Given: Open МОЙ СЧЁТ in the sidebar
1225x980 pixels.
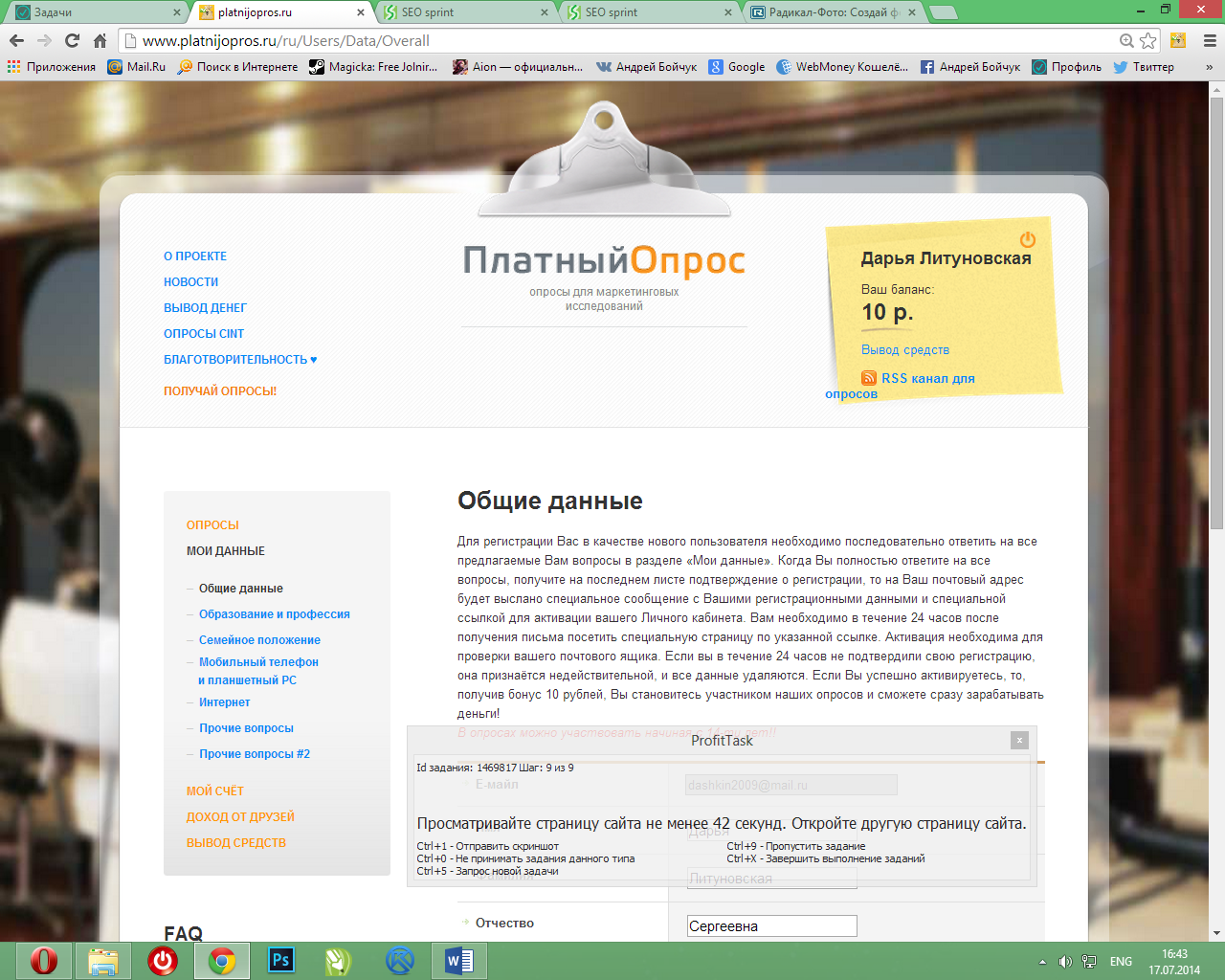Looking at the screenshot, I should click(x=215, y=791).
